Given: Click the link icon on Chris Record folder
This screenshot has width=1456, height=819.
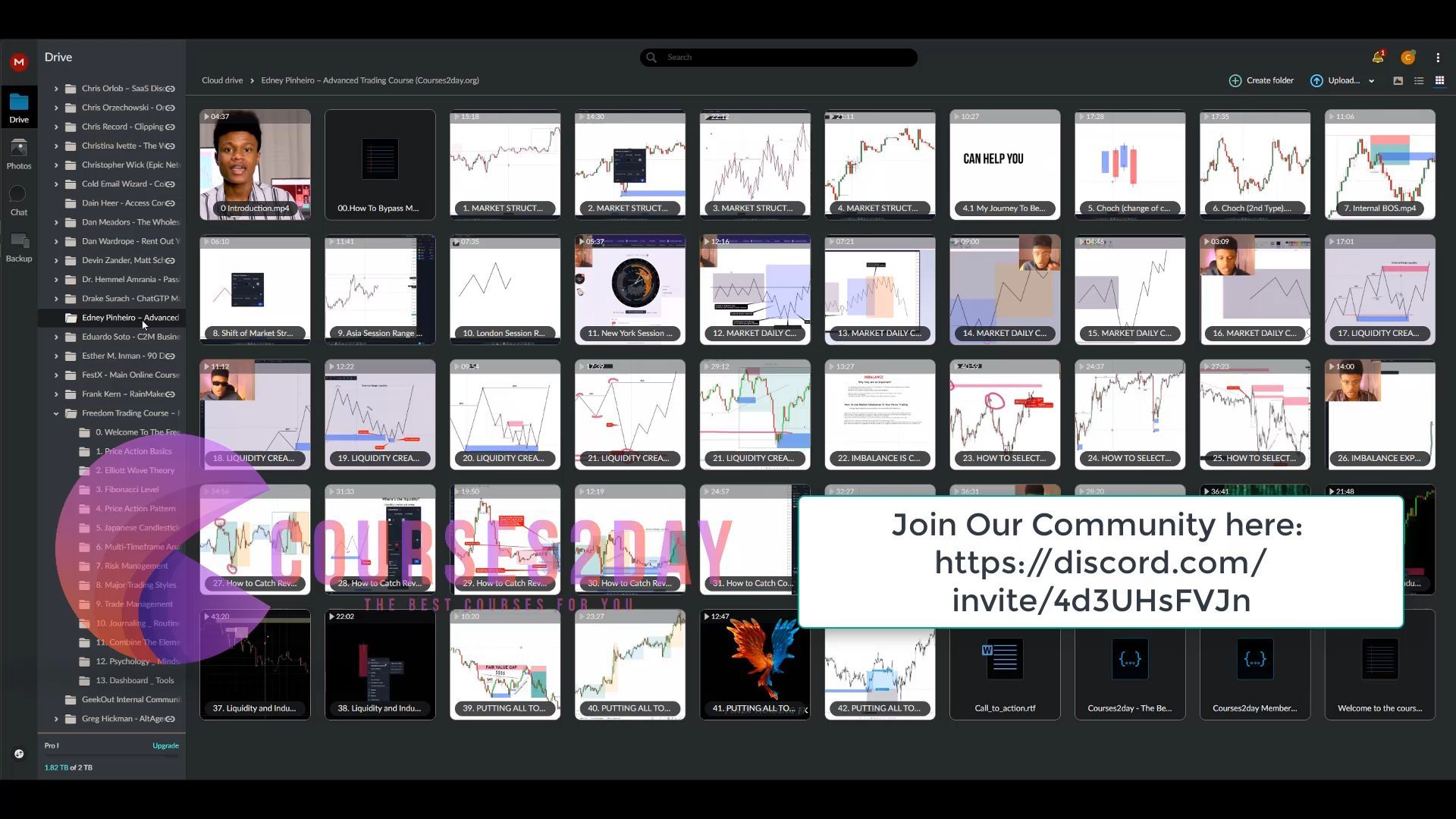Looking at the screenshot, I should (171, 127).
